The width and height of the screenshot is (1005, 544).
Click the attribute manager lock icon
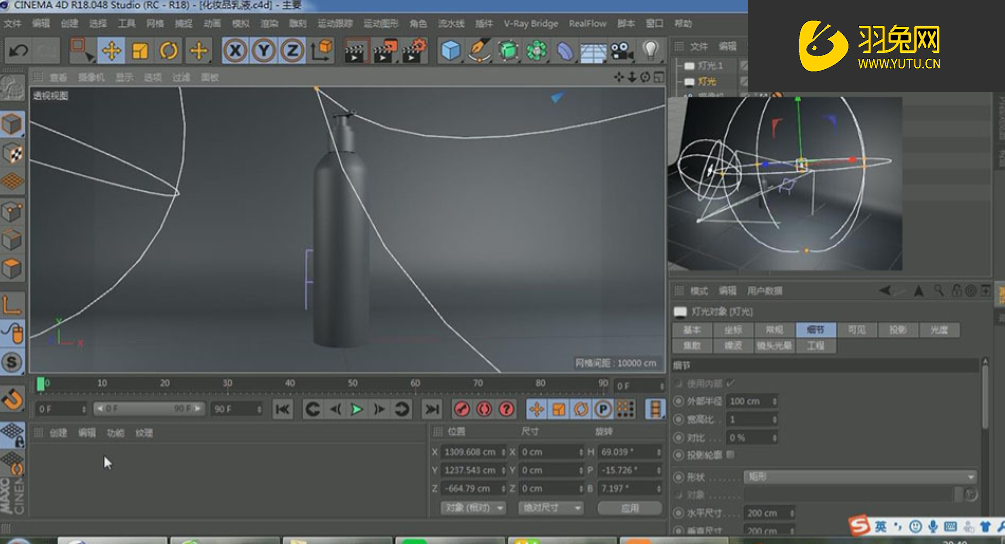[x=956, y=291]
